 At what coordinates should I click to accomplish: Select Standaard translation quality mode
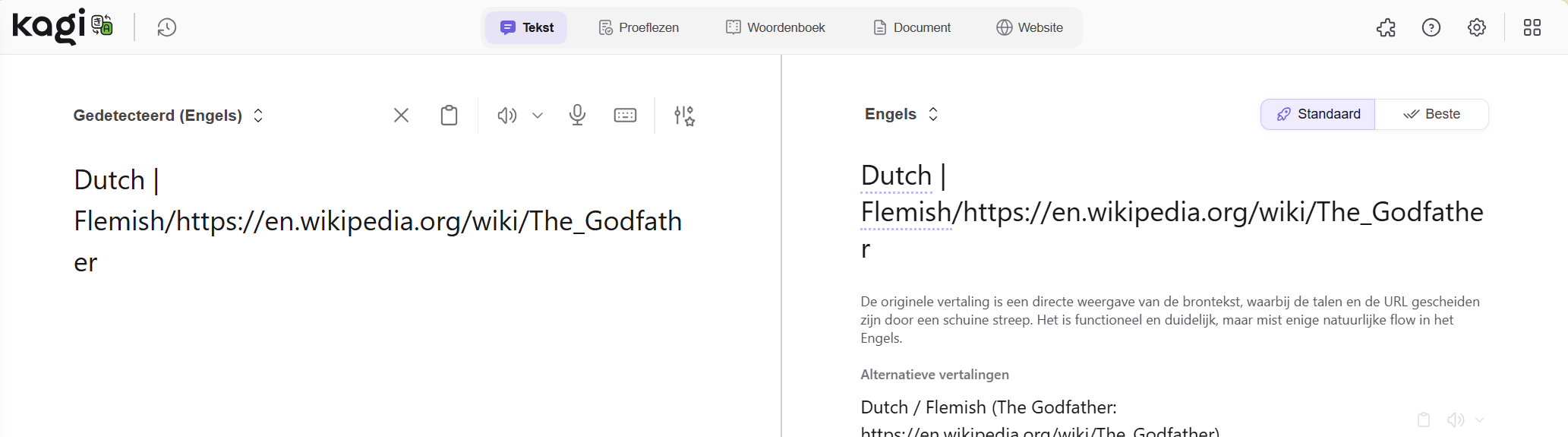click(x=1318, y=114)
